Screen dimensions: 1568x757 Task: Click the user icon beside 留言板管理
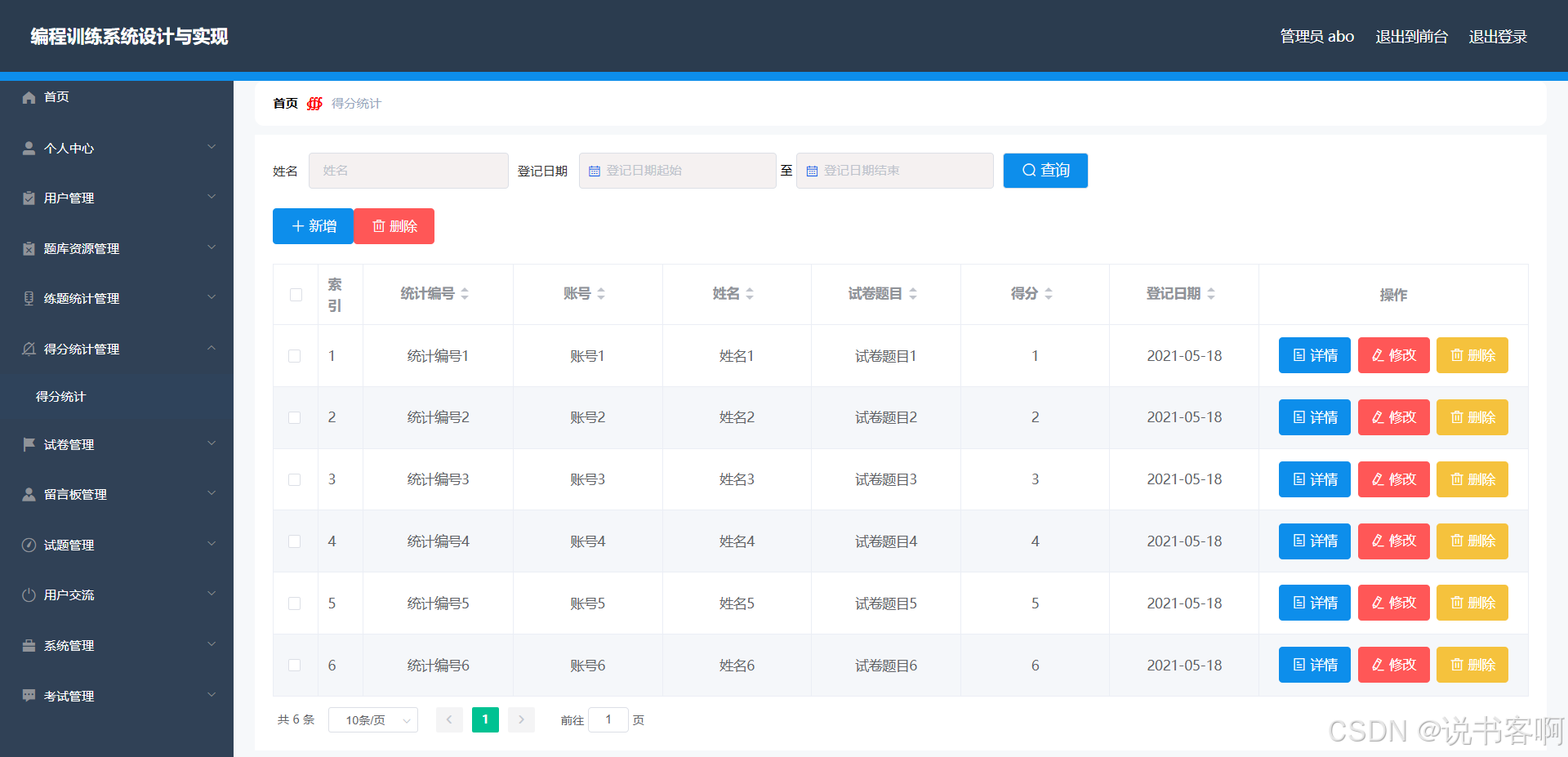[29, 494]
